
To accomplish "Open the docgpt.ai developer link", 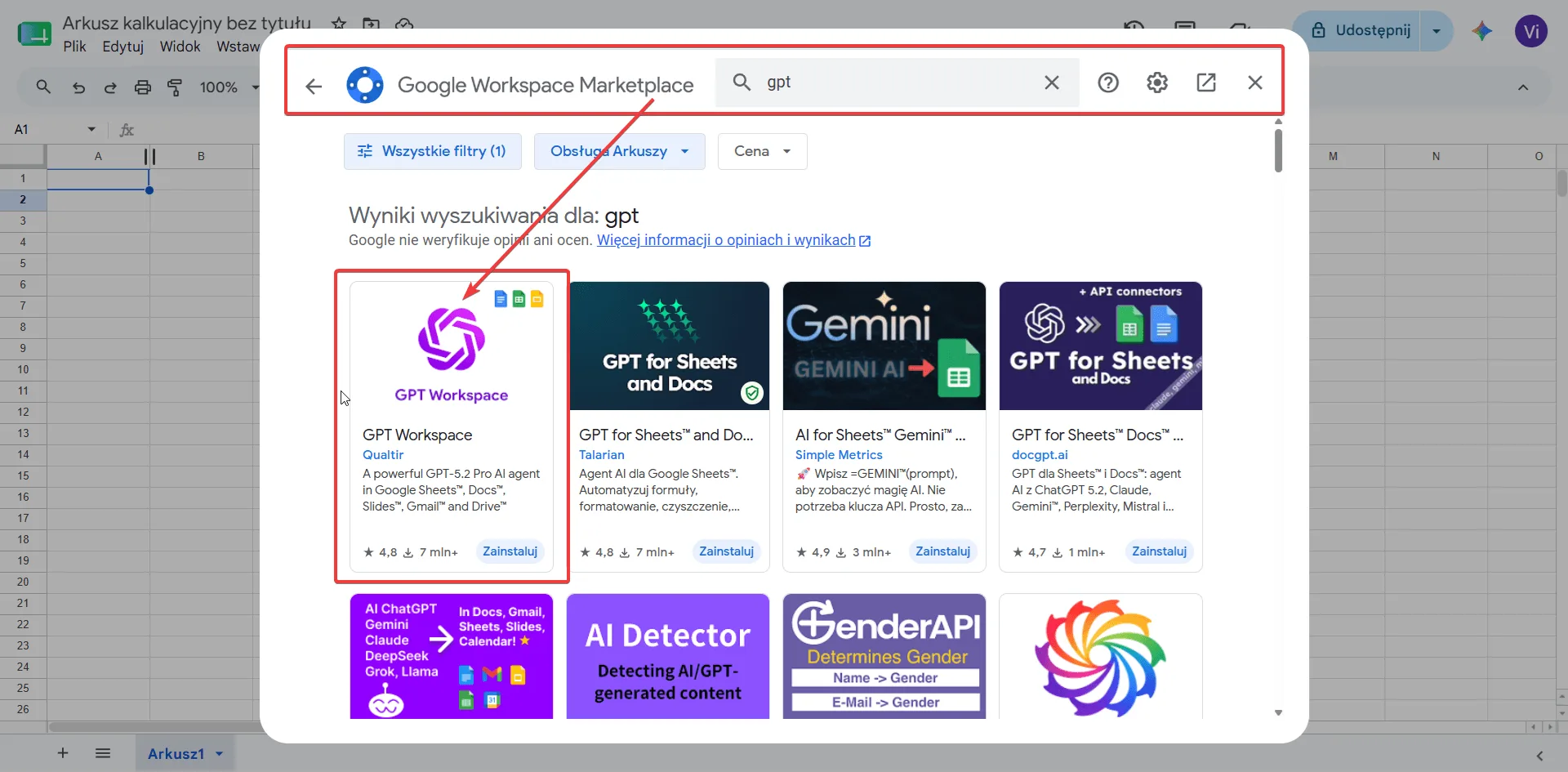I will (1040, 454).
